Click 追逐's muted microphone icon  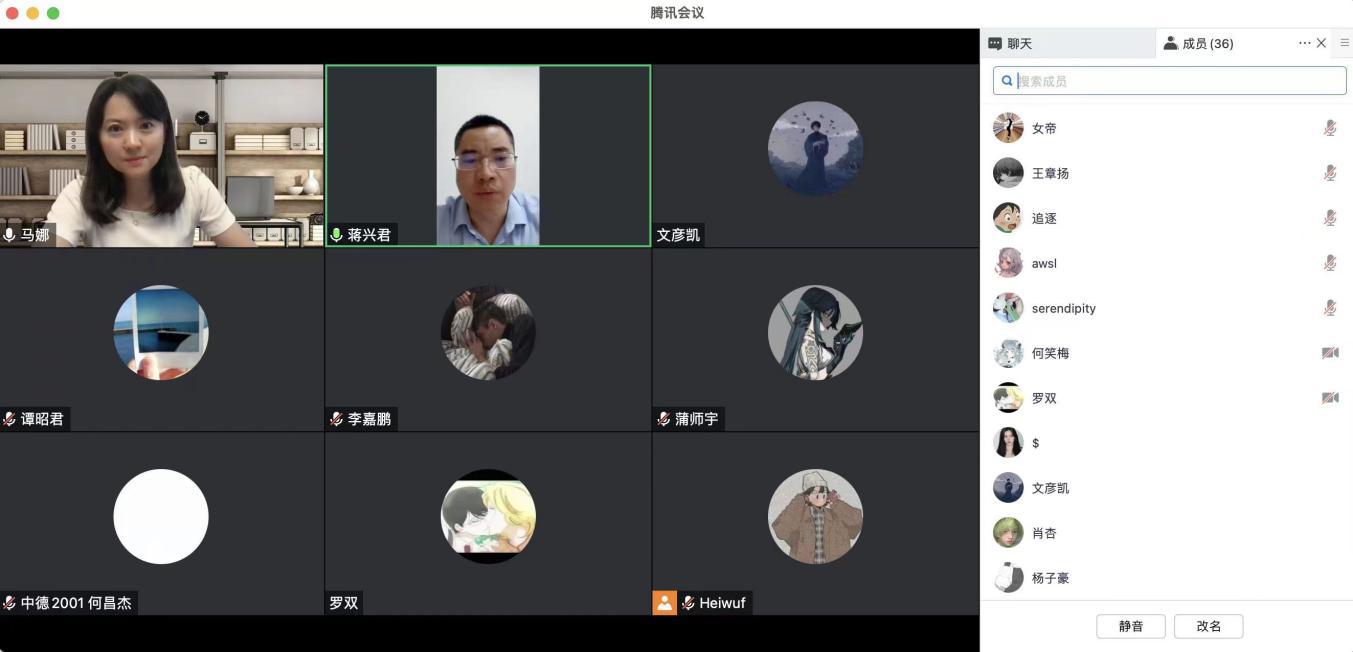coord(1330,218)
